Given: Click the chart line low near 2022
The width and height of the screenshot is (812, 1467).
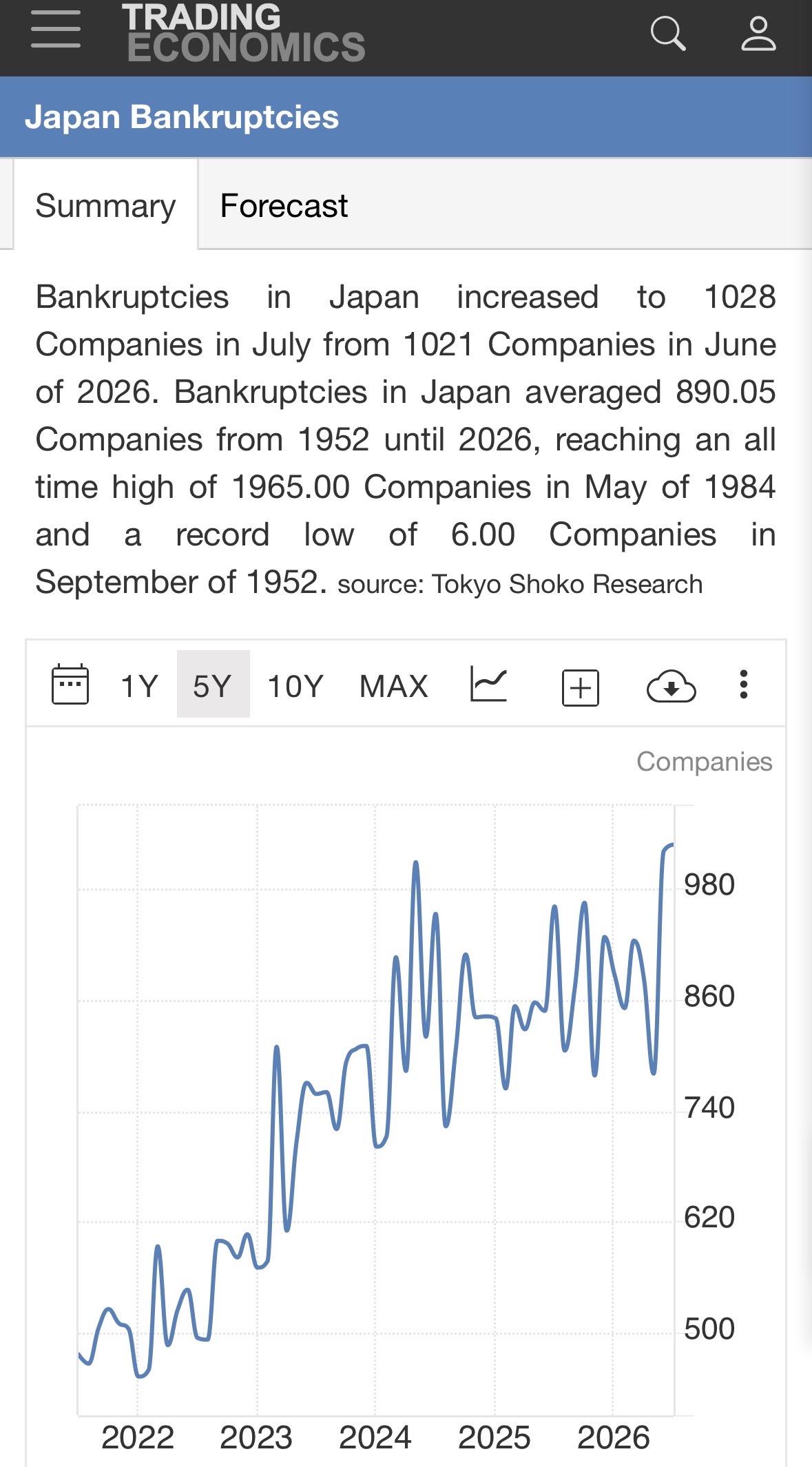Looking at the screenshot, I should [142, 1375].
